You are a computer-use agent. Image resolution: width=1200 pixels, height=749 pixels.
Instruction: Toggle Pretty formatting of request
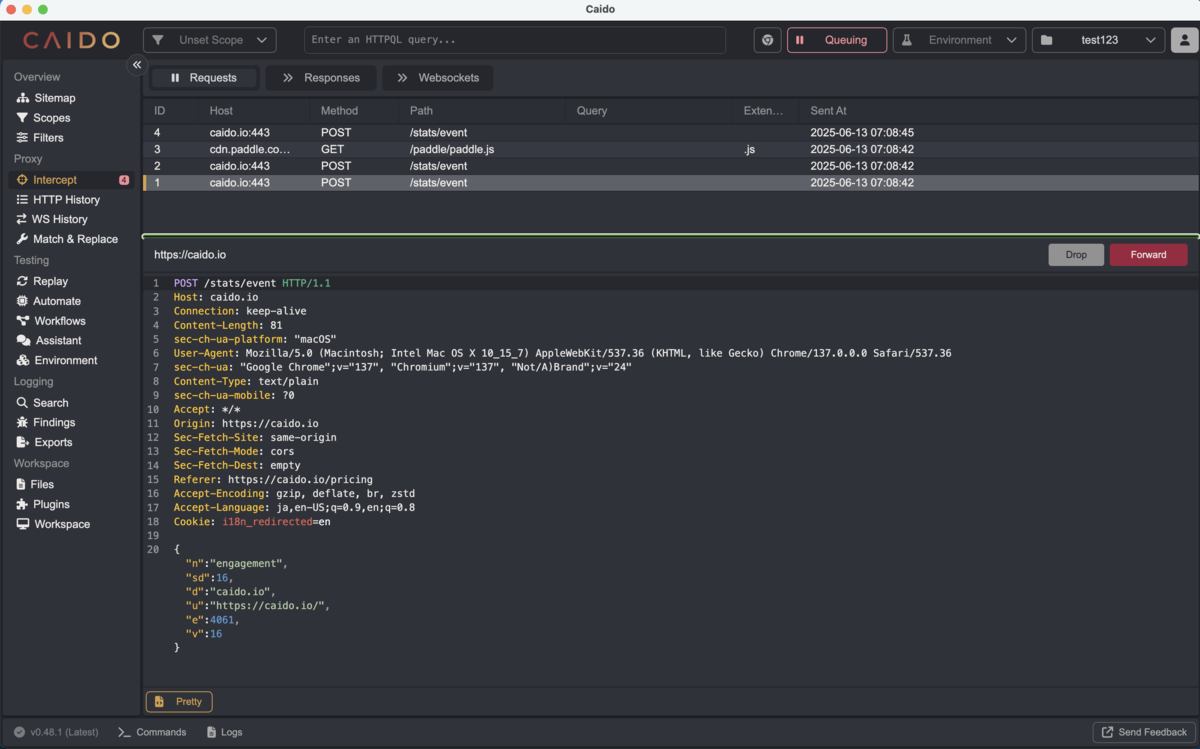(x=180, y=702)
